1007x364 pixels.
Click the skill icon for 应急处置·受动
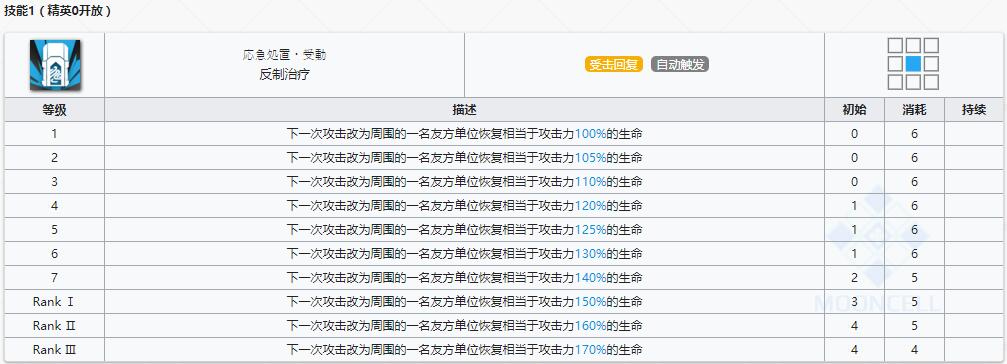click(55, 65)
